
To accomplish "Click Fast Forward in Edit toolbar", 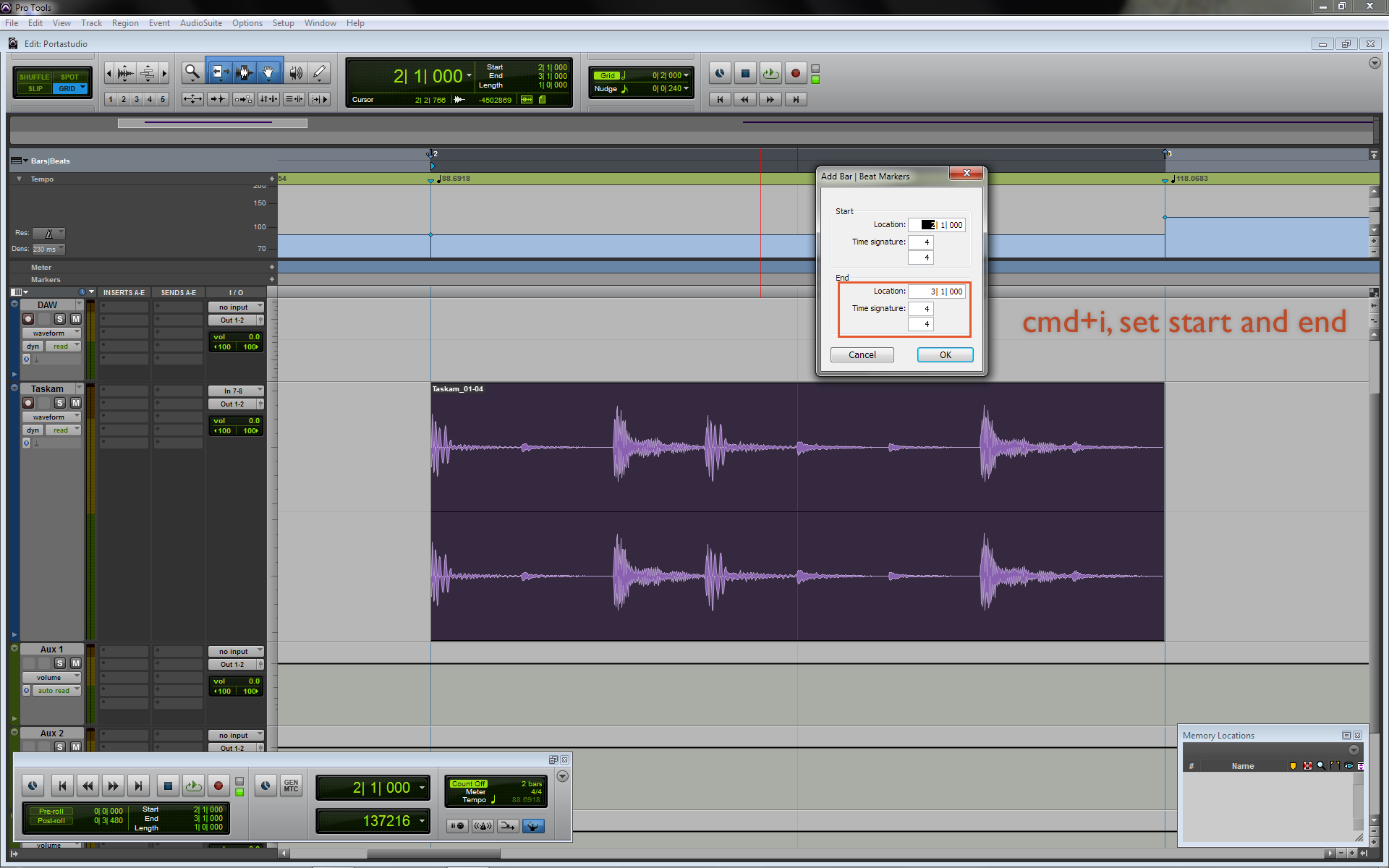I will click(770, 100).
